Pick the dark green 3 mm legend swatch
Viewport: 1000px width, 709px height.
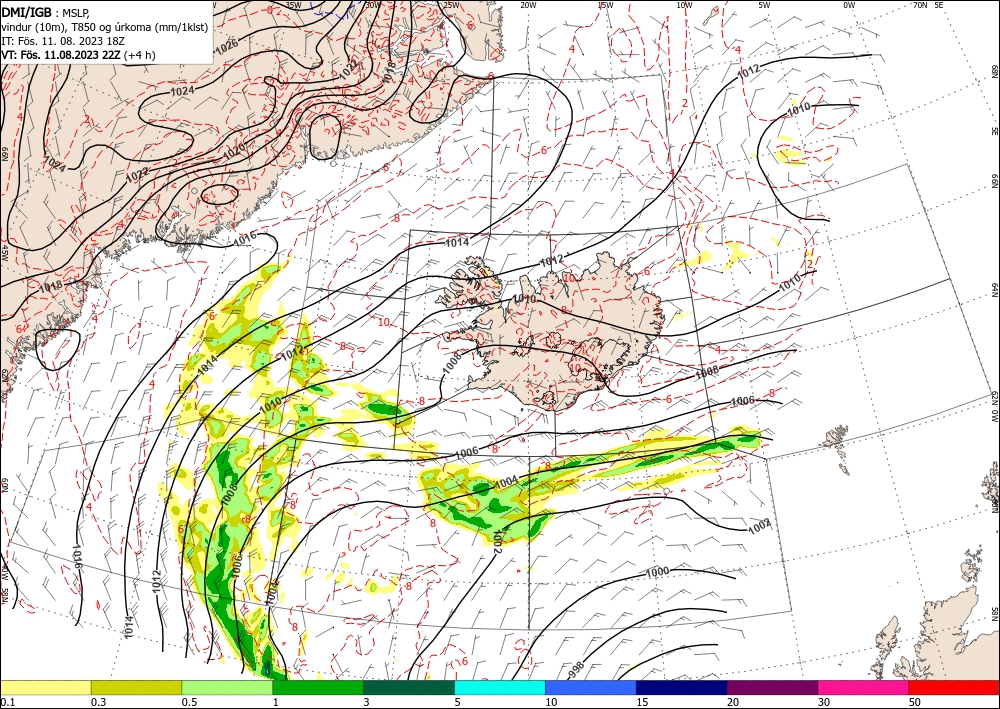(x=409, y=687)
